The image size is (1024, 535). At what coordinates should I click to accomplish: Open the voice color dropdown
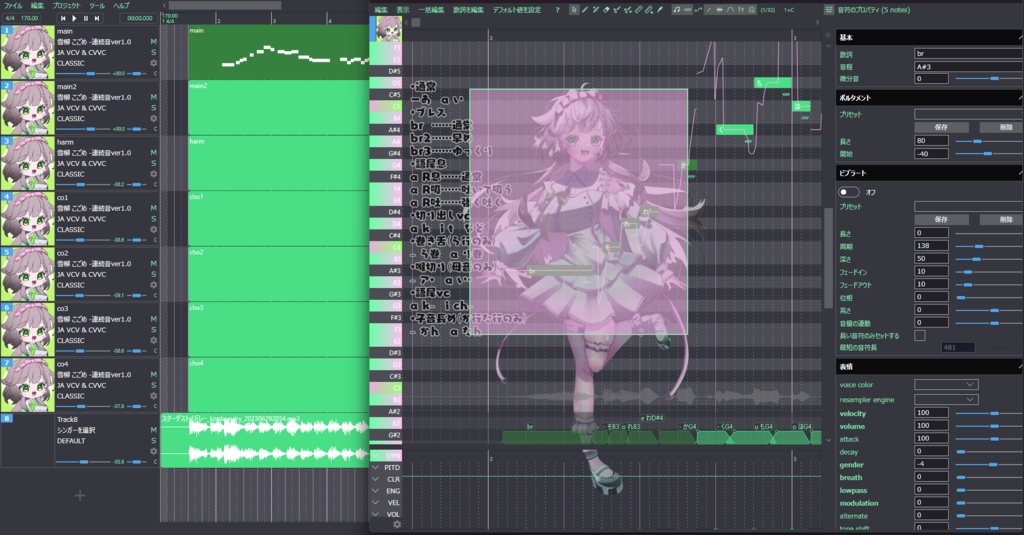tap(946, 384)
